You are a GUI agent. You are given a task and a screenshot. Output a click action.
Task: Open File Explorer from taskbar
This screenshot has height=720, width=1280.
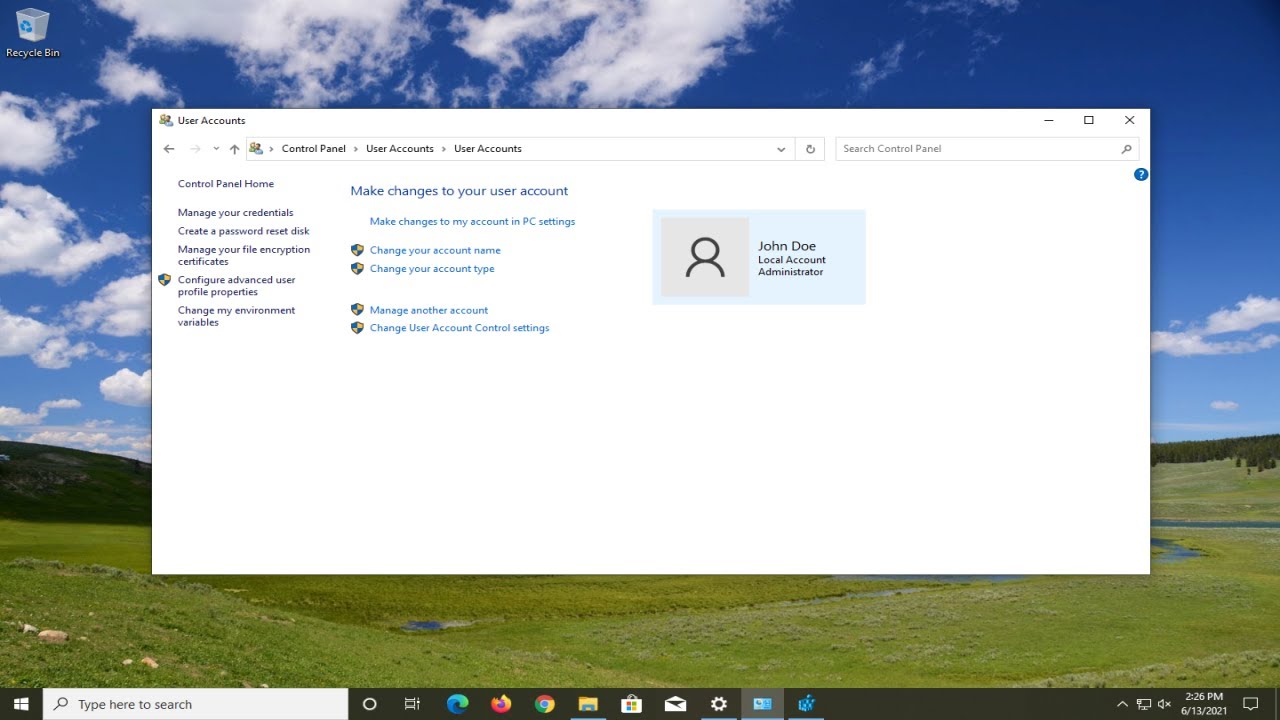[588, 704]
